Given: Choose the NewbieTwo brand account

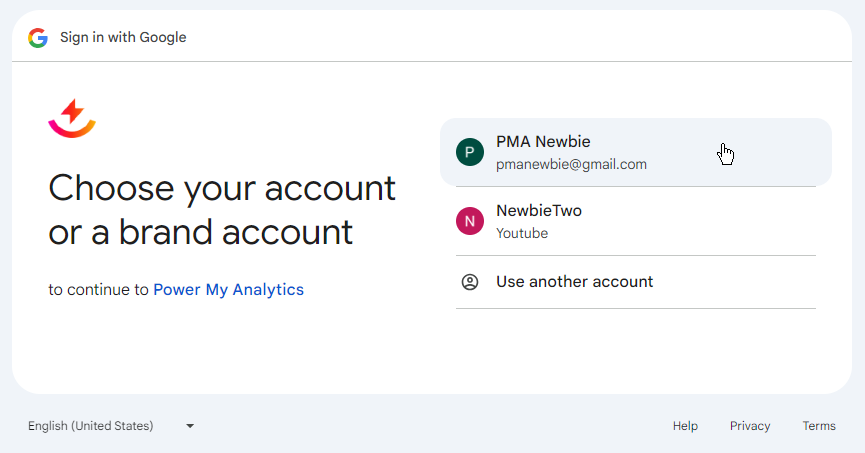Looking at the screenshot, I should 539,211.
